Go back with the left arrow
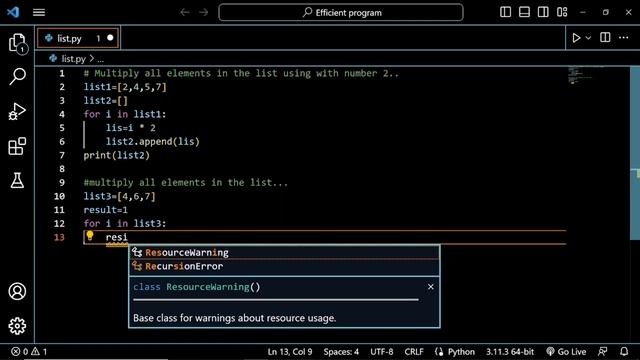This screenshot has width=640, height=360. point(184,12)
